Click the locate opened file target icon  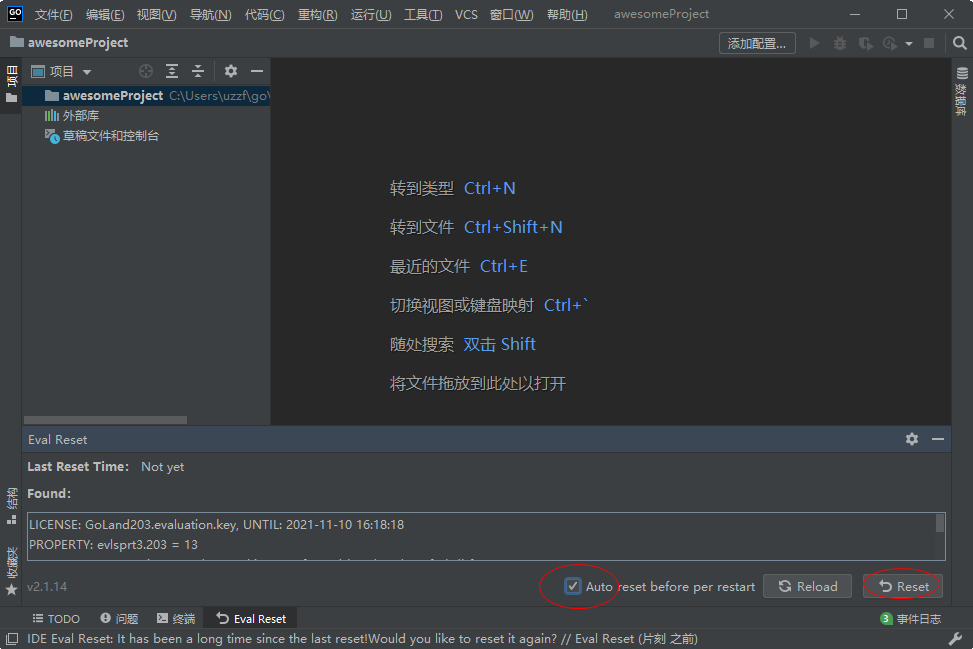tap(146, 71)
